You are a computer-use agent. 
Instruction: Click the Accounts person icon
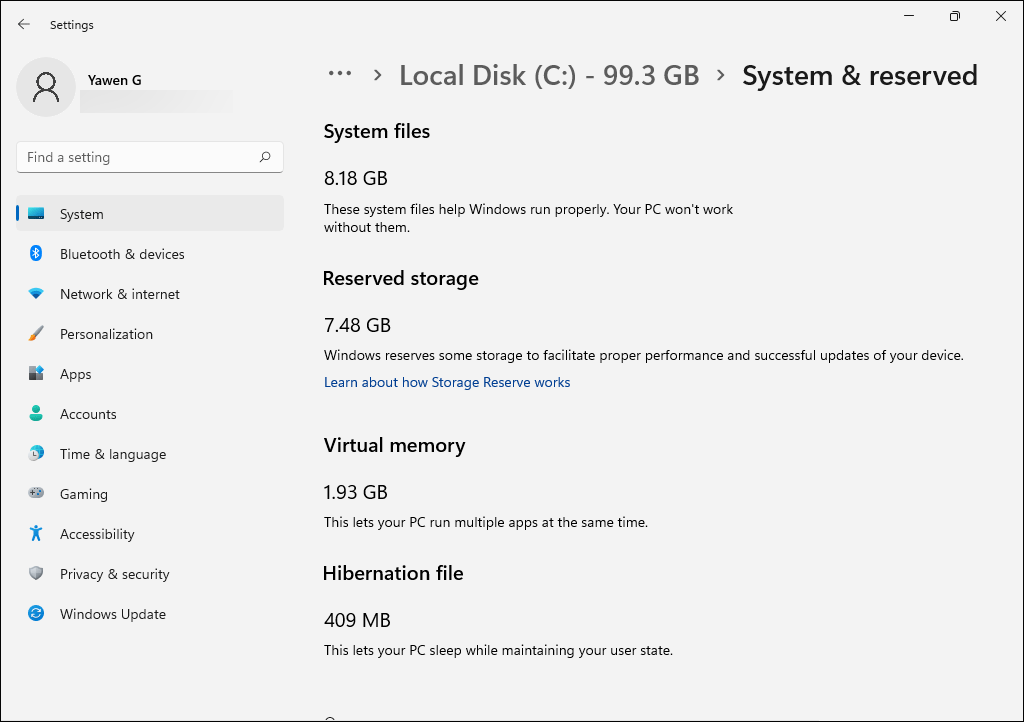[x=36, y=413]
